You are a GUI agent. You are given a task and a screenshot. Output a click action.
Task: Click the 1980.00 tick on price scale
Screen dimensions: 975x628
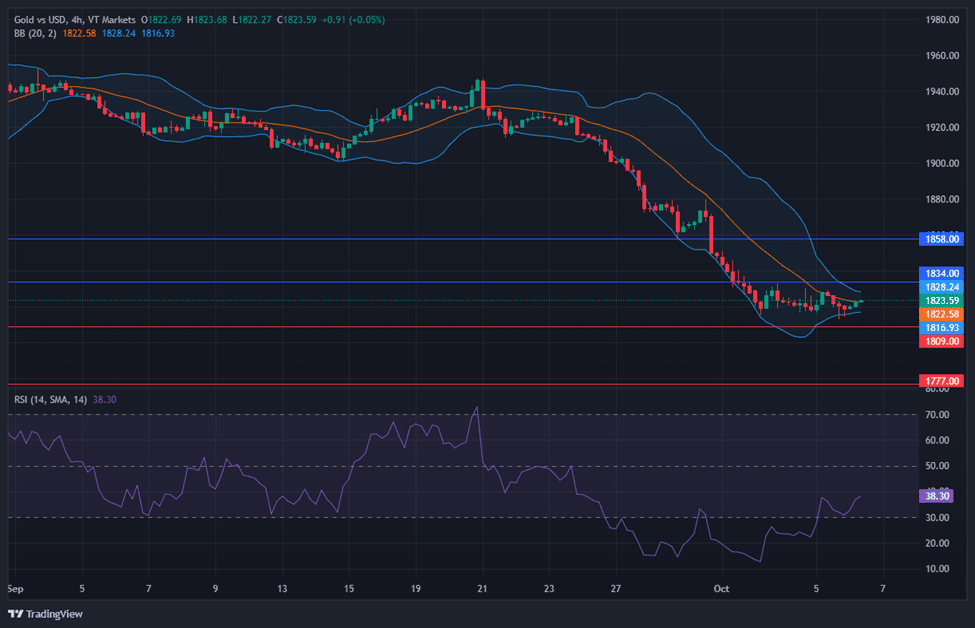tap(943, 20)
